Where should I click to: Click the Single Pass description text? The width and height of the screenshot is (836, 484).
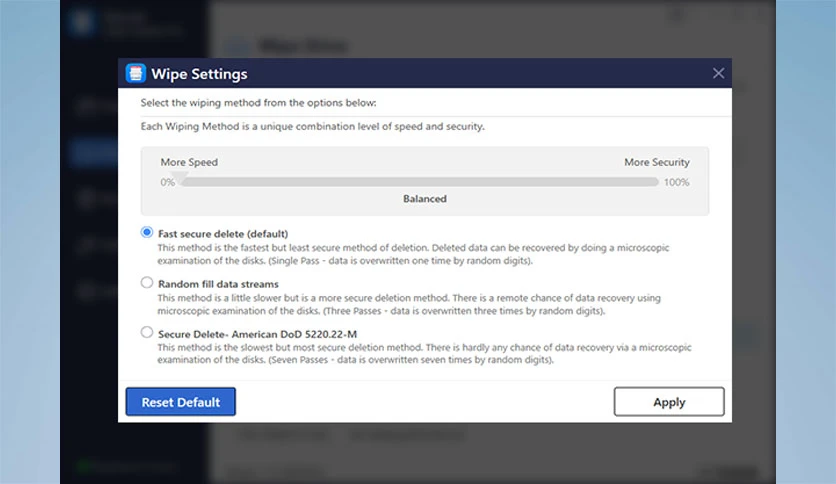413,254
